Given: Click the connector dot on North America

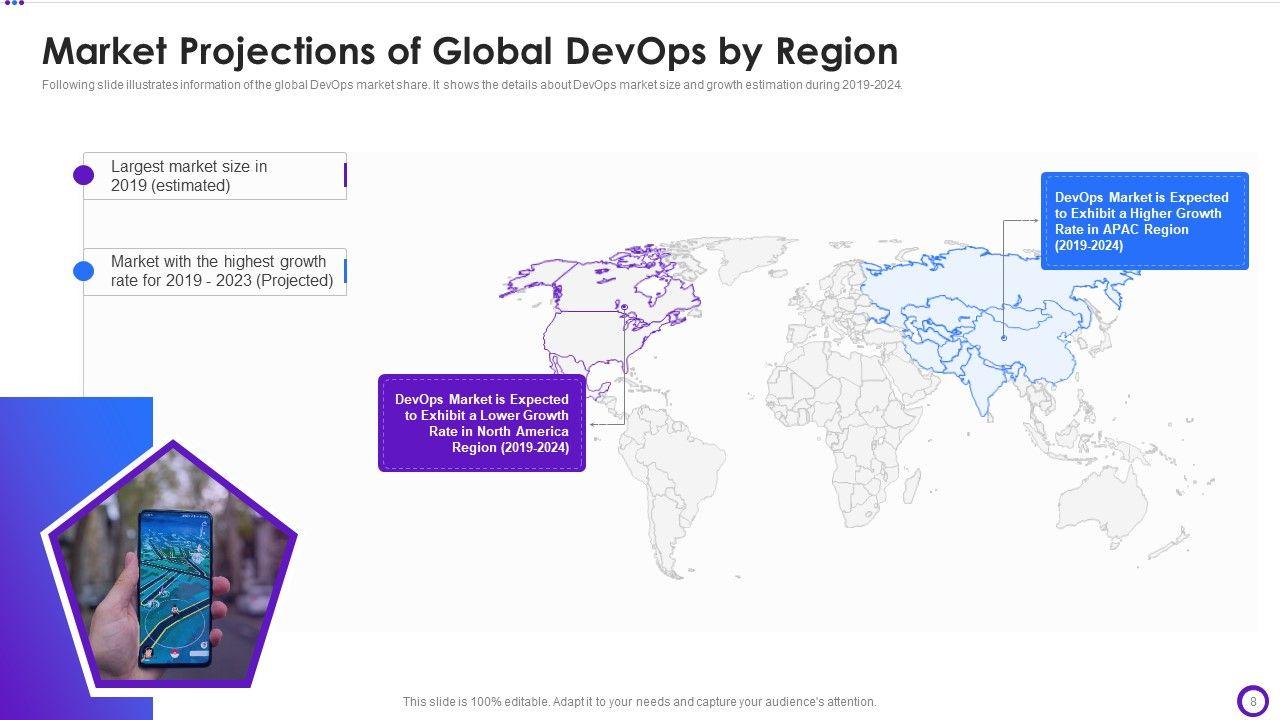Looking at the screenshot, I should [x=624, y=307].
